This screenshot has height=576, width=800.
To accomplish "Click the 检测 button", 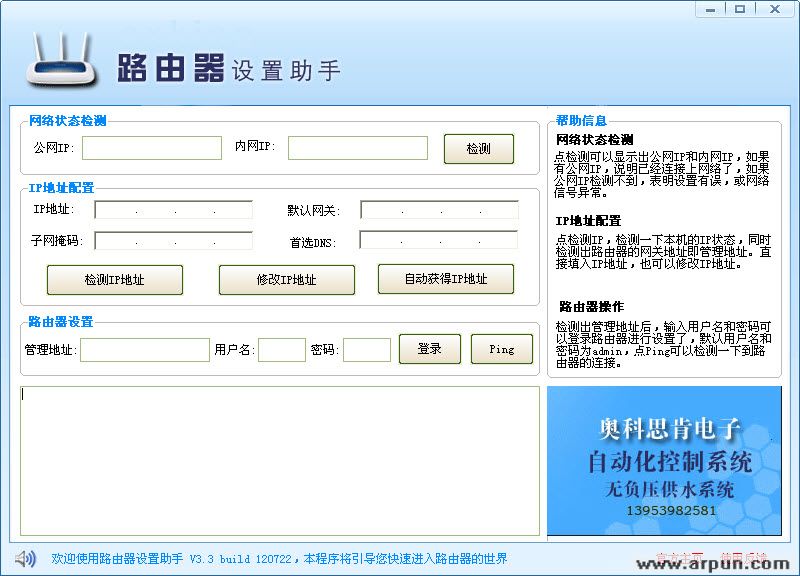I will pos(478,149).
